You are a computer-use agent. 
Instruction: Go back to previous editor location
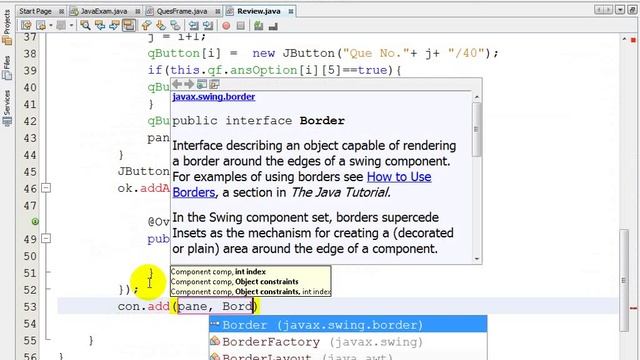point(41,26)
